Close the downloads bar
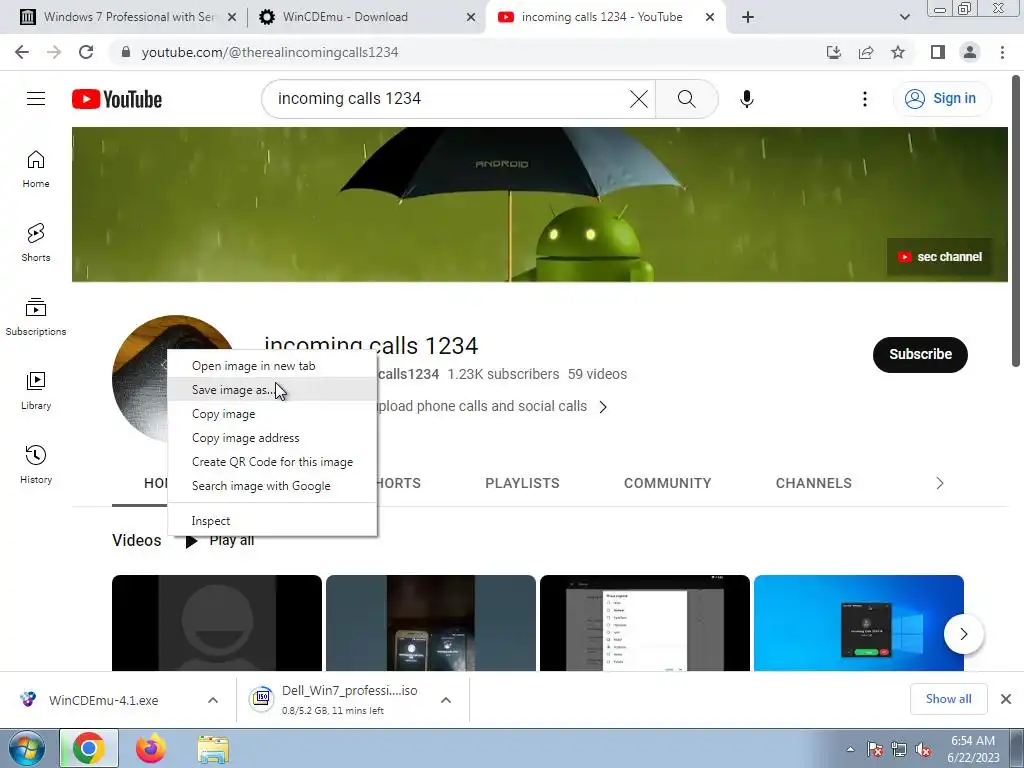Image resolution: width=1024 pixels, height=768 pixels. (1006, 699)
